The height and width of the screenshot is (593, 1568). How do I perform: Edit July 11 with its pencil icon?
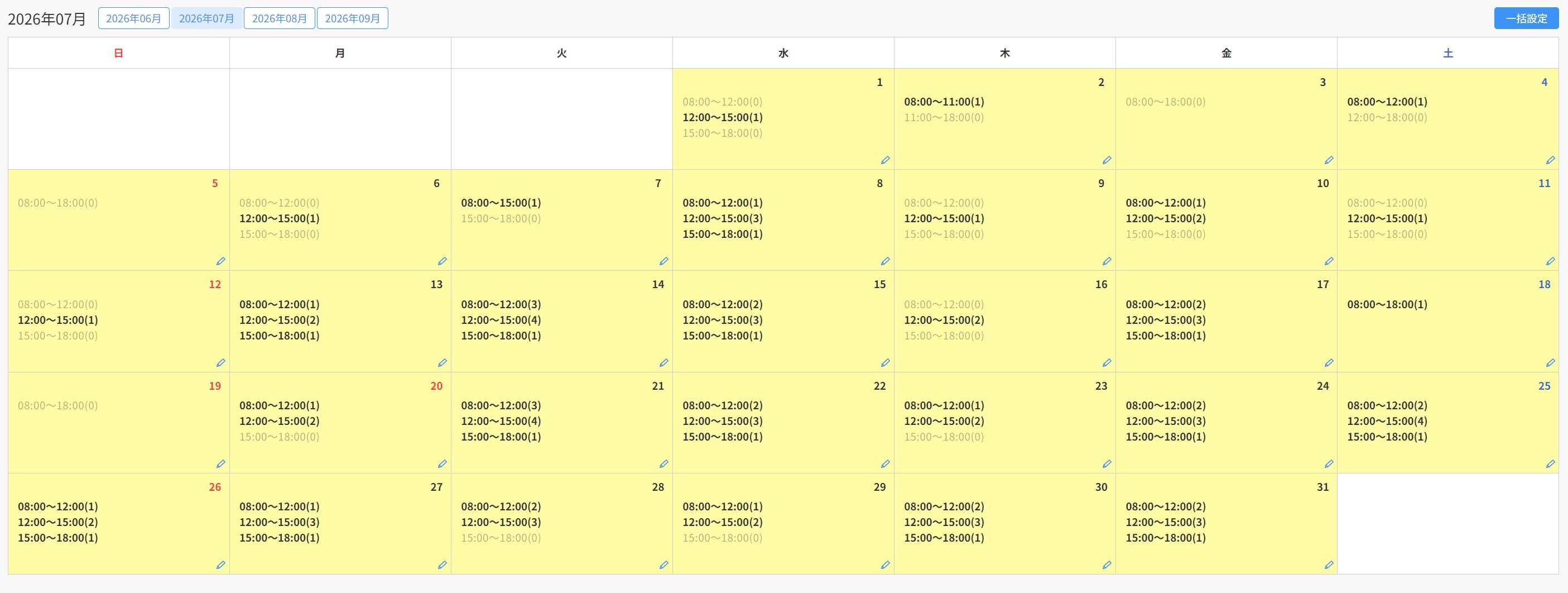[x=1550, y=261]
